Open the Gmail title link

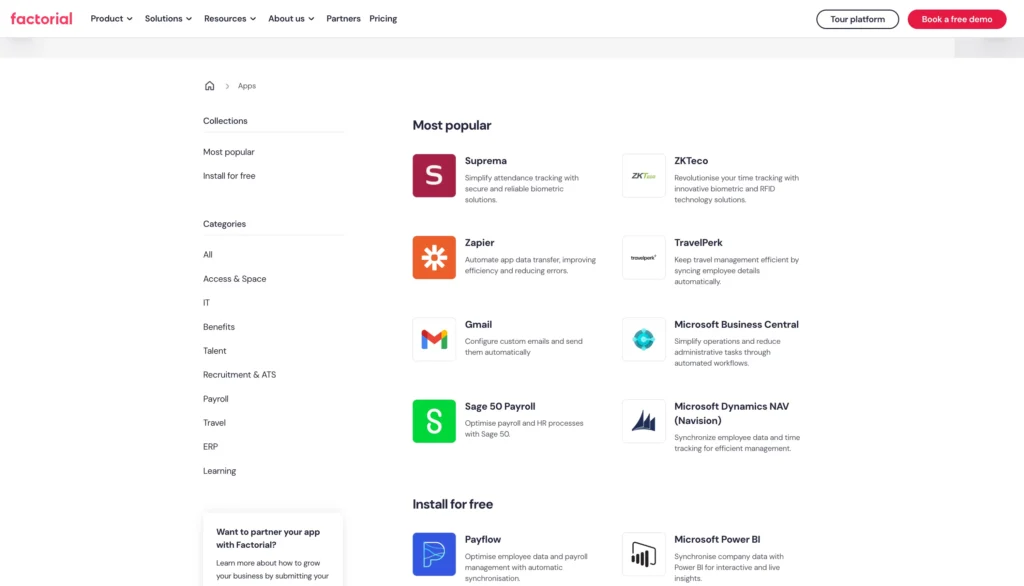tap(478, 325)
